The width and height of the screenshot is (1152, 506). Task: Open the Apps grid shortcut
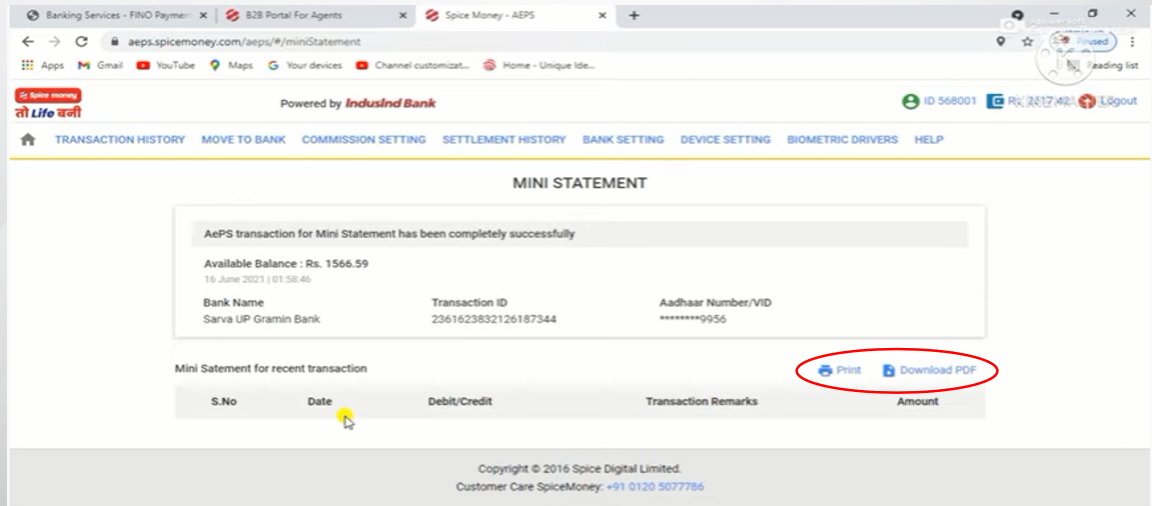(x=43, y=65)
